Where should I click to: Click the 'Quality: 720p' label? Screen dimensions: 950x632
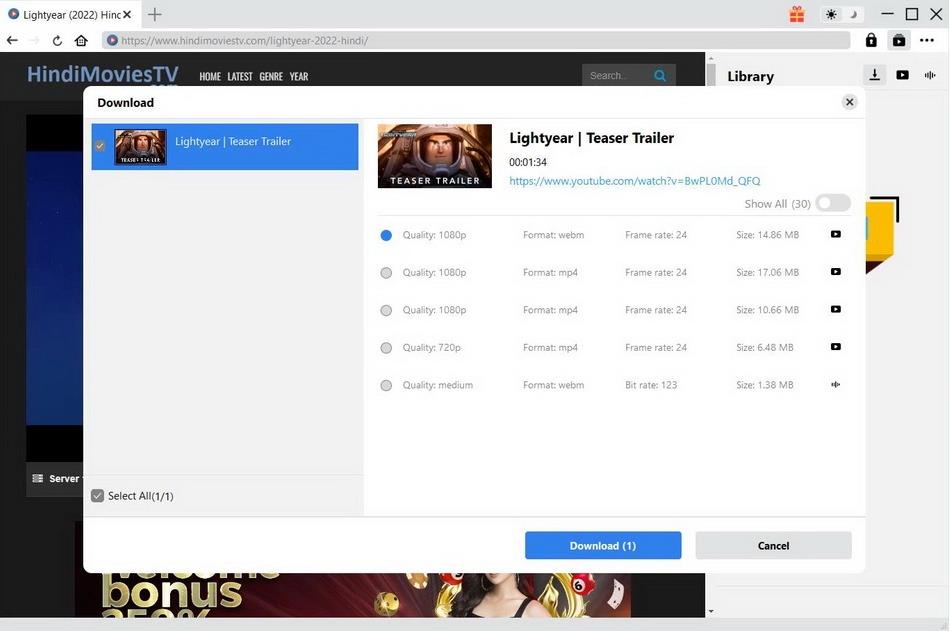[x=431, y=347]
